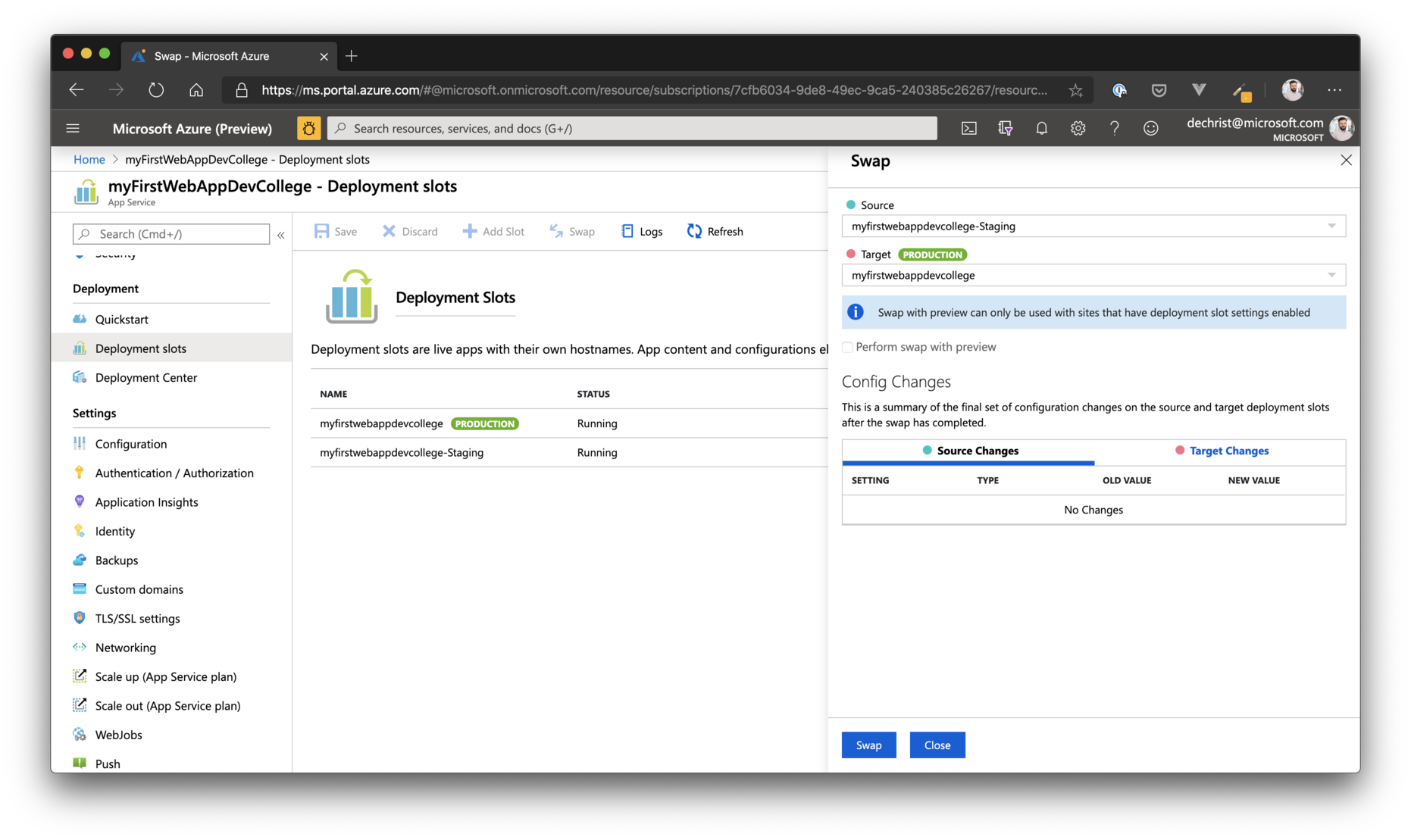Click the preview bug report icon

[308, 128]
